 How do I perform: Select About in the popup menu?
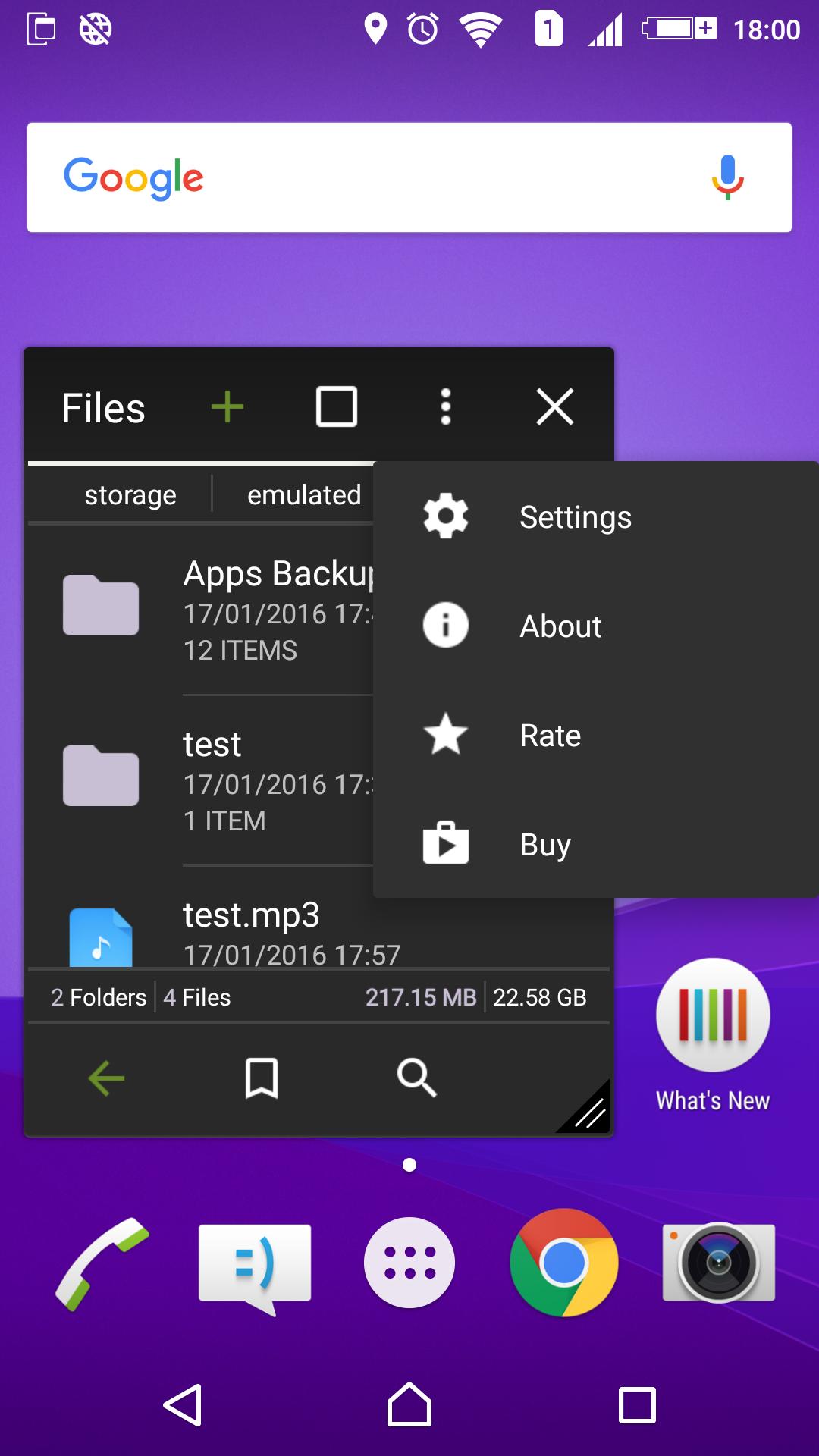560,626
